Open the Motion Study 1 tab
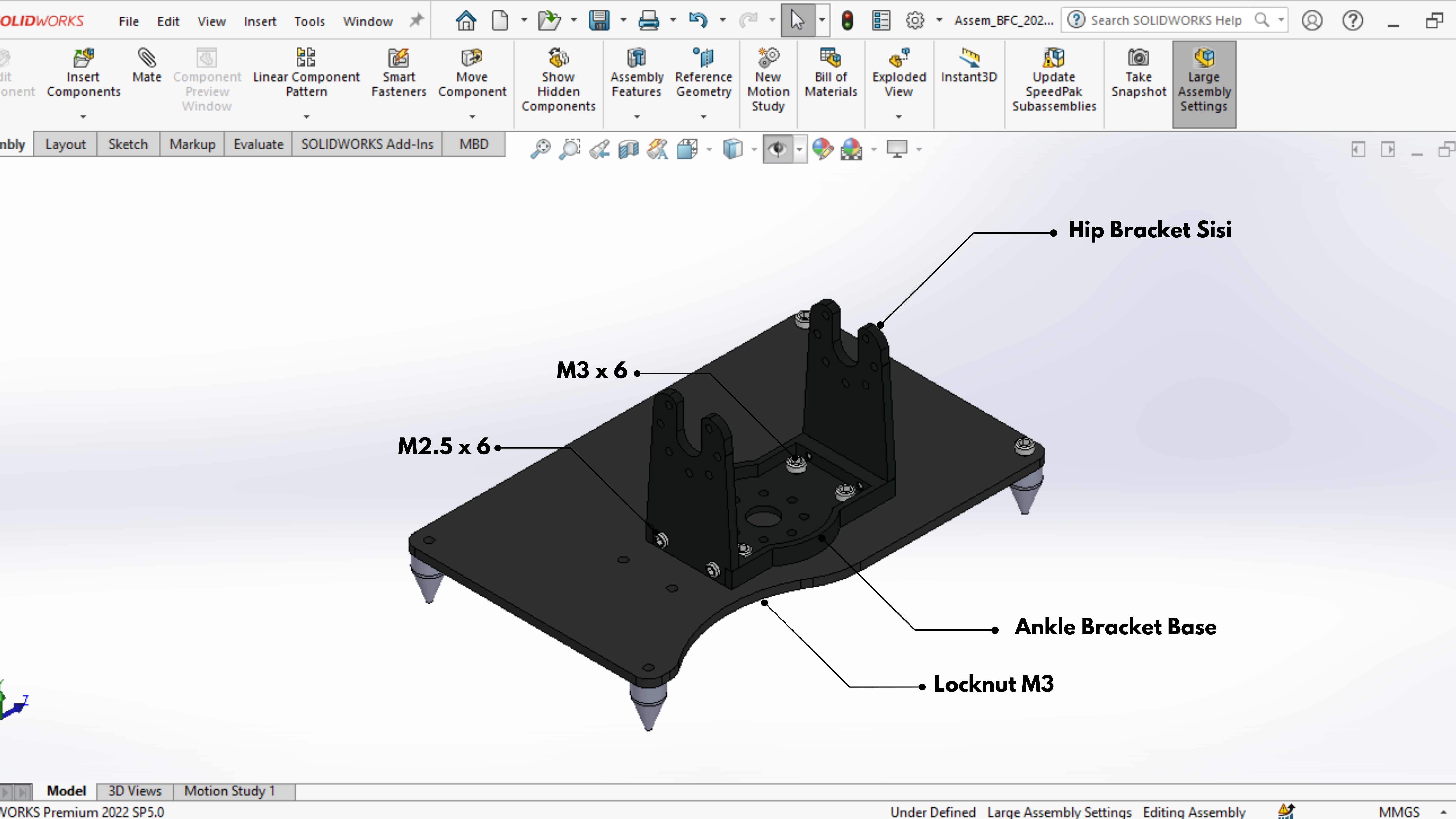This screenshot has width=1456, height=819. click(x=230, y=791)
